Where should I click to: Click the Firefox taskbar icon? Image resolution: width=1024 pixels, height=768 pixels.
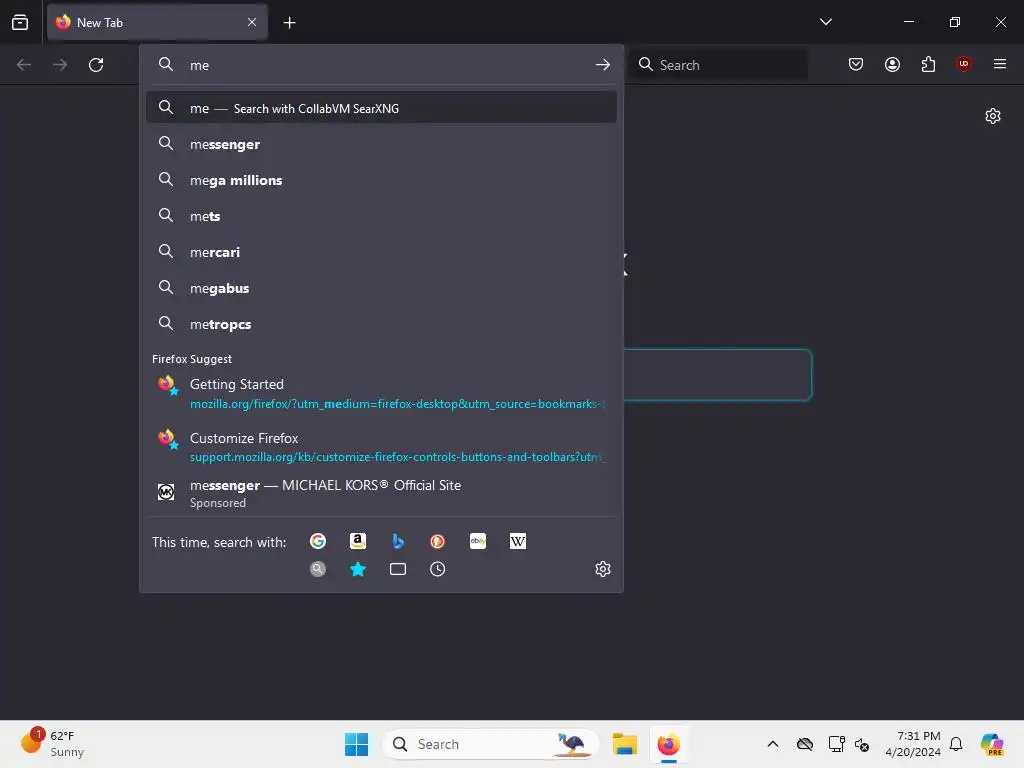[x=668, y=744]
